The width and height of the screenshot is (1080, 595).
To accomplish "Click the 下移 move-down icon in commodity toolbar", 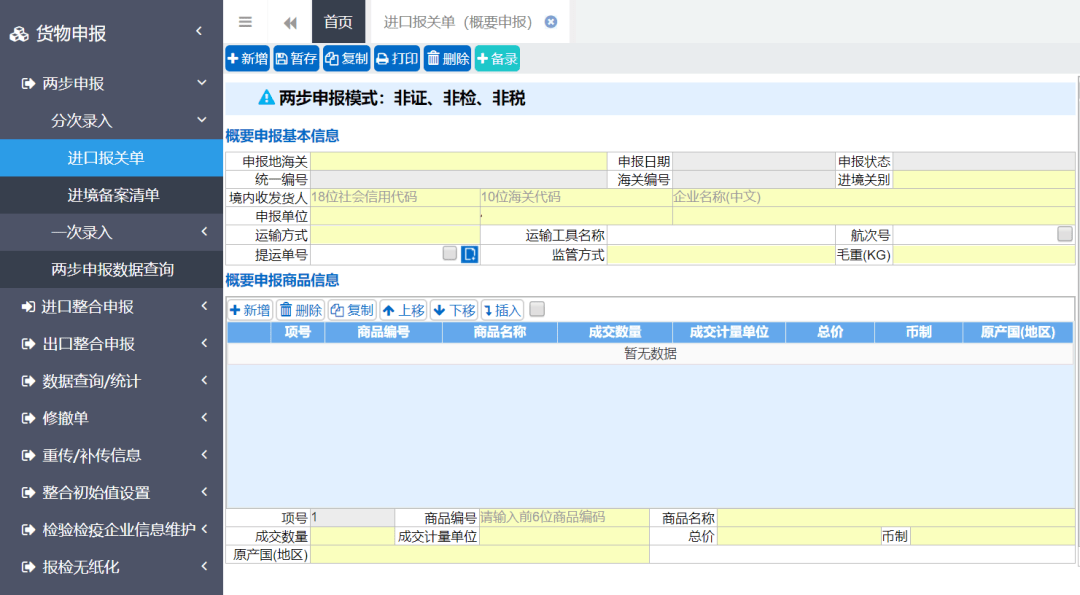I will pyautogui.click(x=452, y=309).
